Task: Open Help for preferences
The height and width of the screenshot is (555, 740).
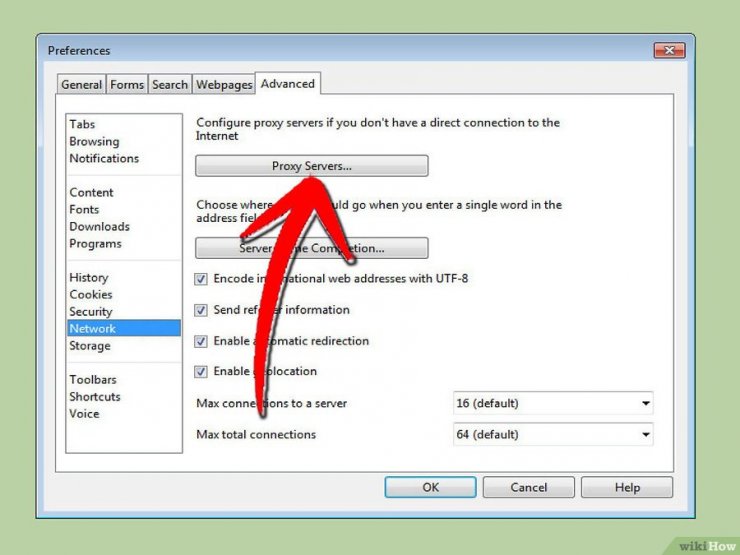Action: pyautogui.click(x=627, y=487)
